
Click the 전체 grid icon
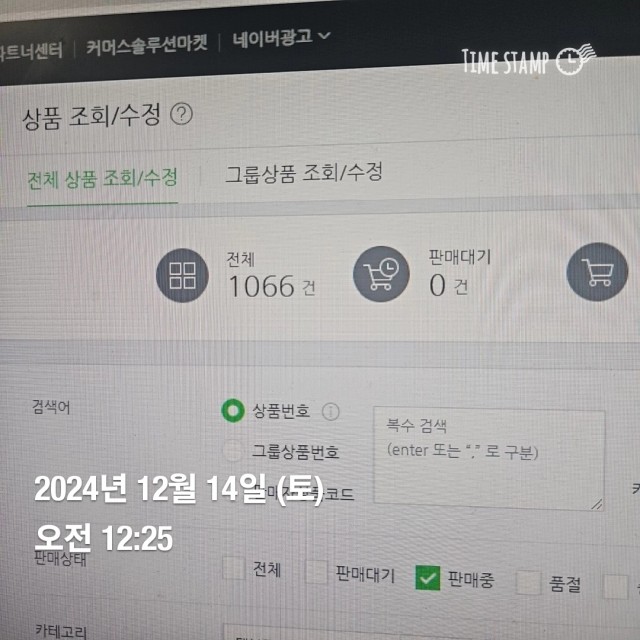pyautogui.click(x=182, y=276)
